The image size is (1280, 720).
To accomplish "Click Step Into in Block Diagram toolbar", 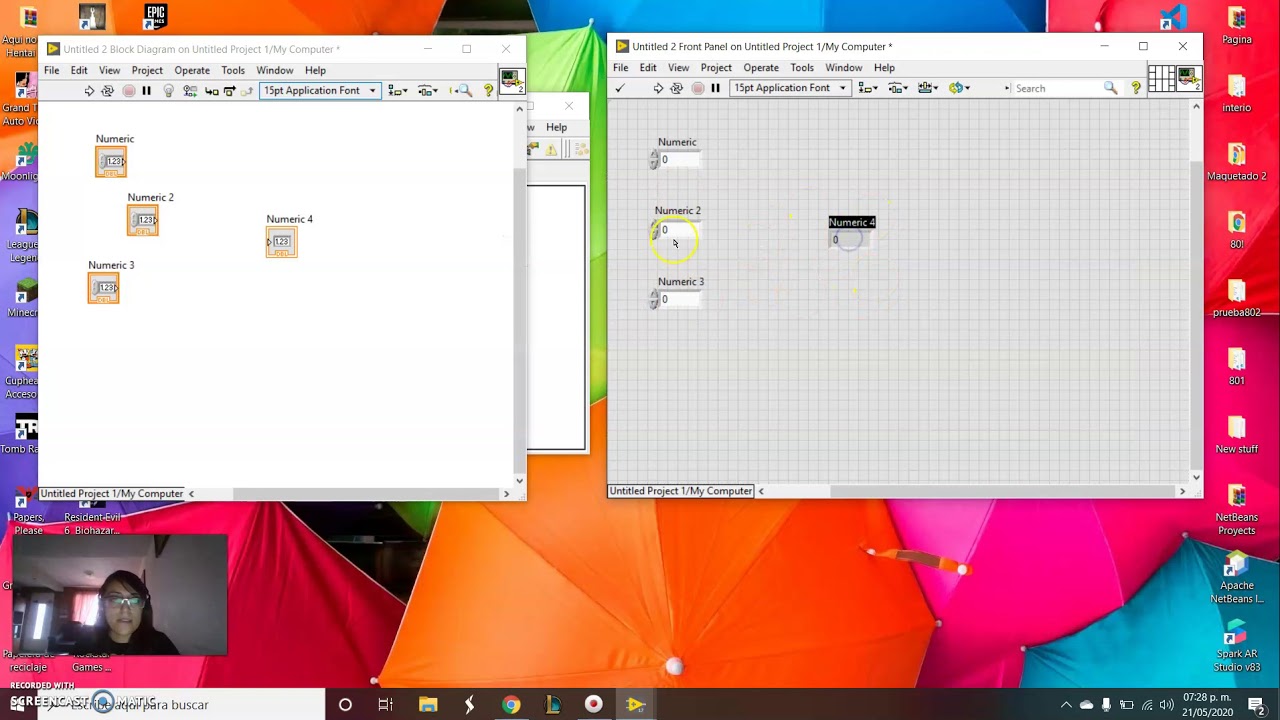I will (x=211, y=91).
